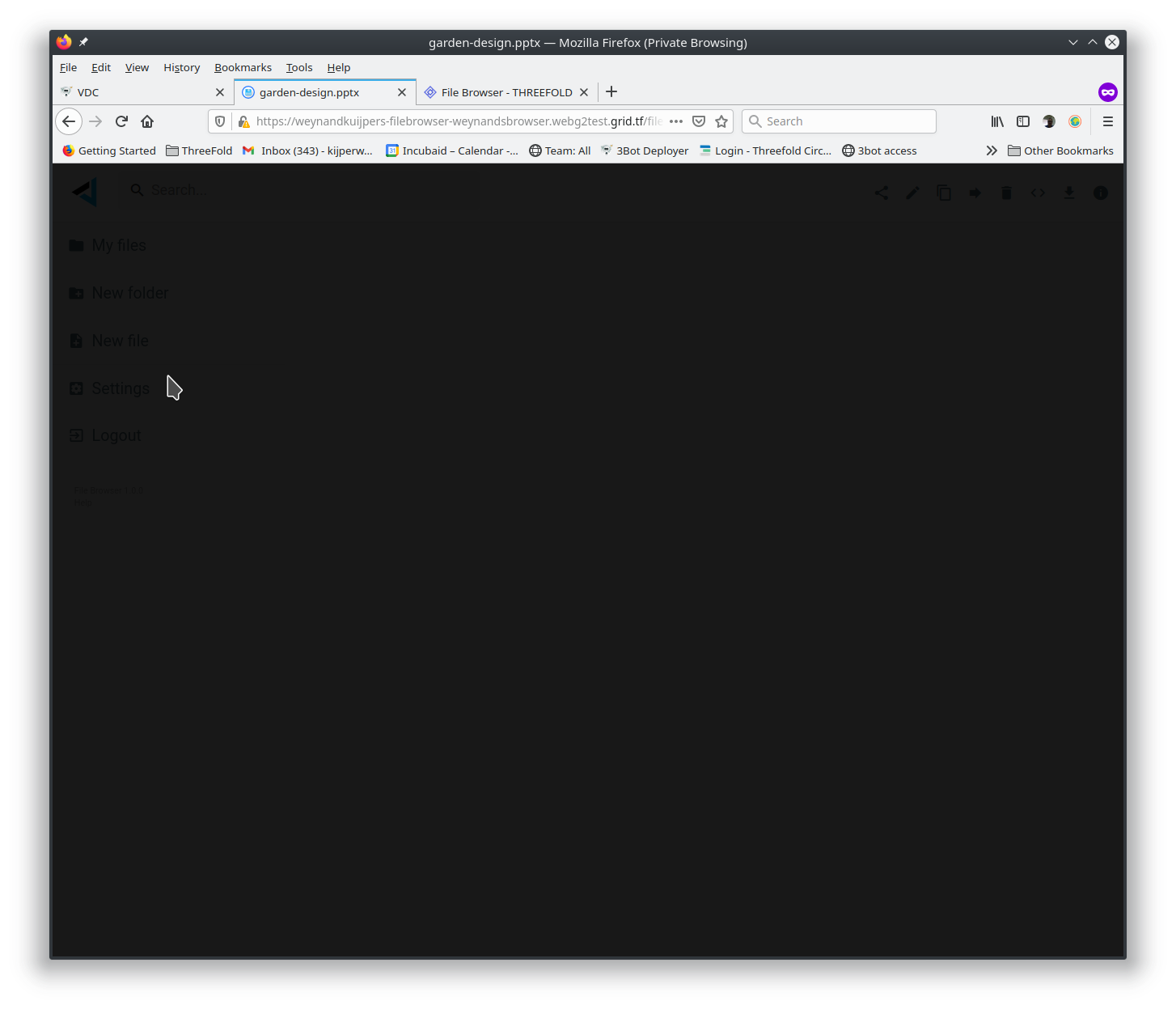Open the Help link below version
Image resolution: width=1176 pixels, height=1009 pixels.
tap(82, 502)
